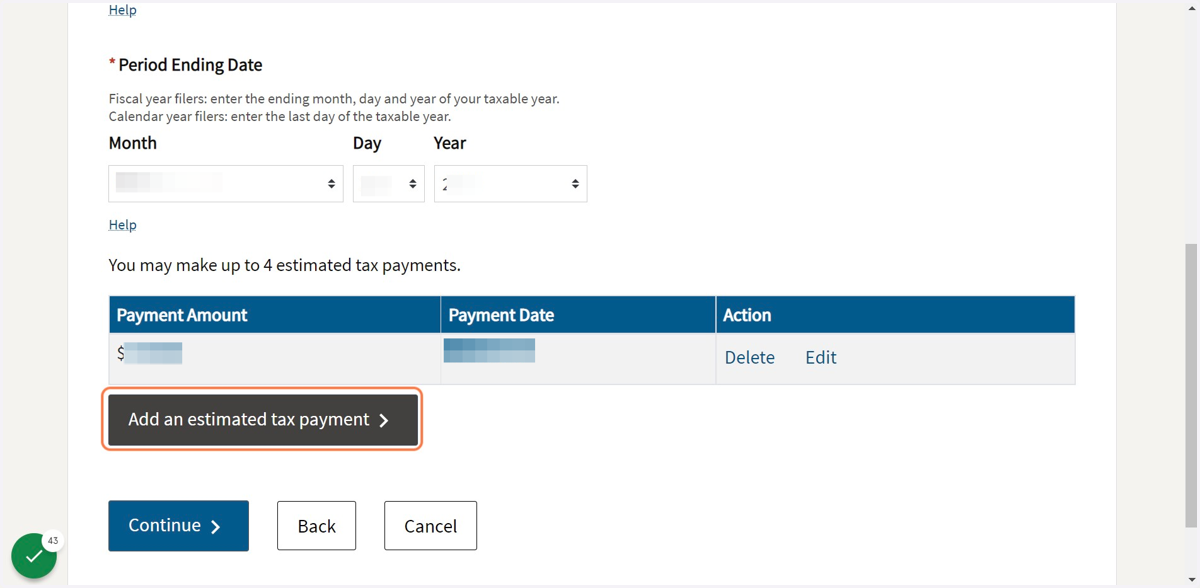1200x588 pixels.
Task: Click the scrollbar down arrow
Action: (1191, 580)
